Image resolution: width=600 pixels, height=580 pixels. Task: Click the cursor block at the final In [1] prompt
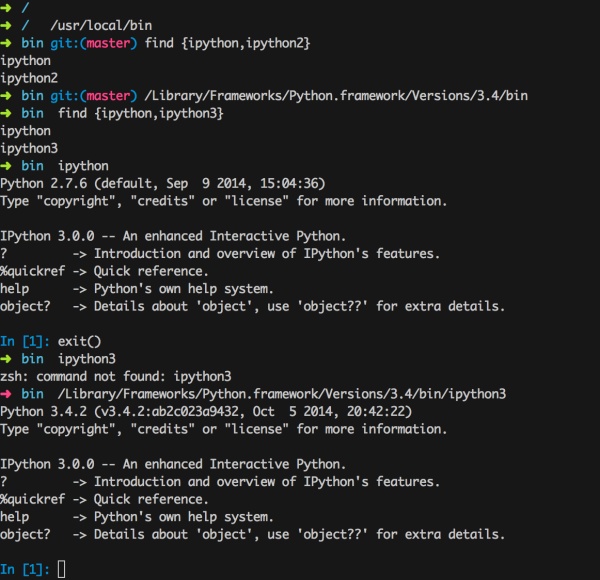(61, 569)
